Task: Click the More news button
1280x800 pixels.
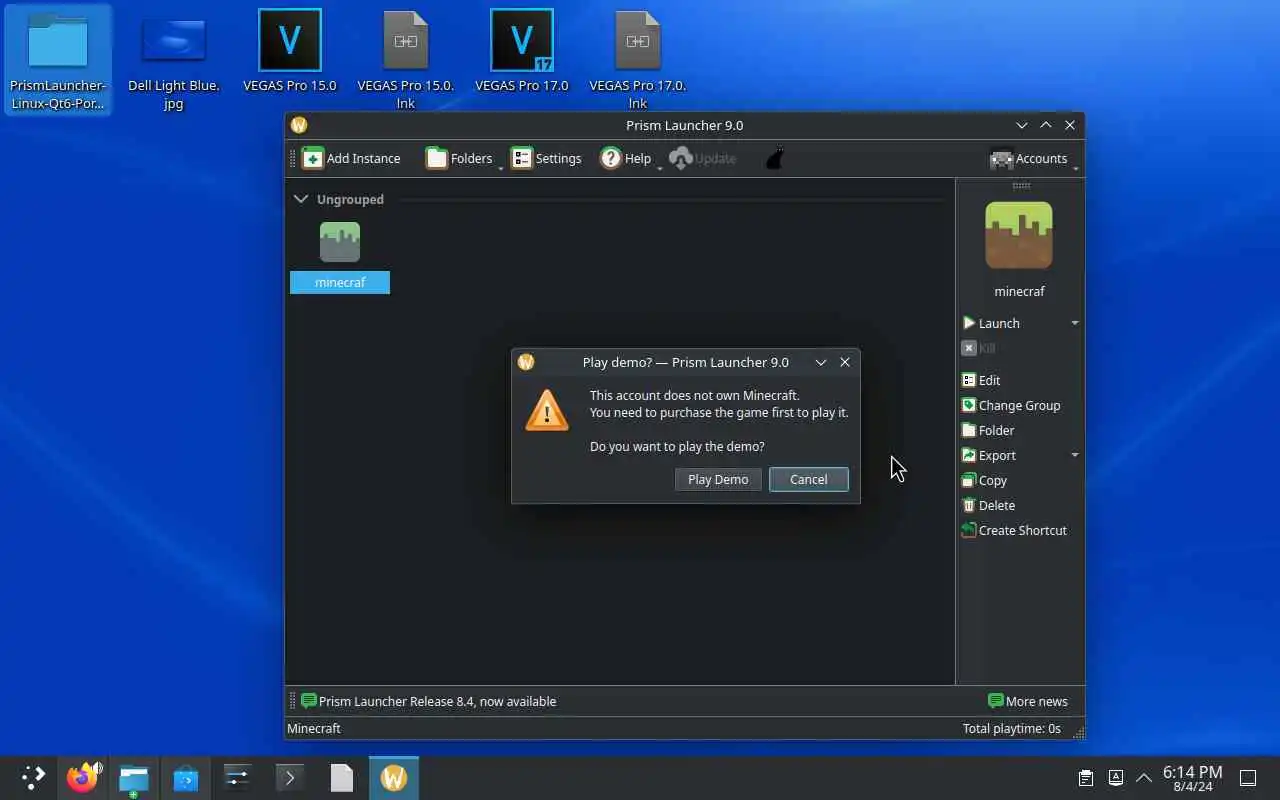Action: pyautogui.click(x=1028, y=701)
